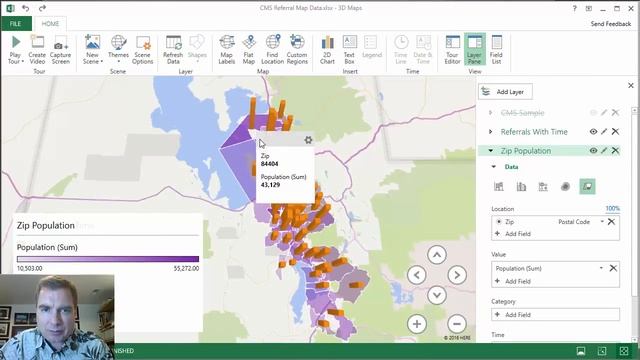Open the Population (Sum) aggregation dropdown

coord(601,268)
